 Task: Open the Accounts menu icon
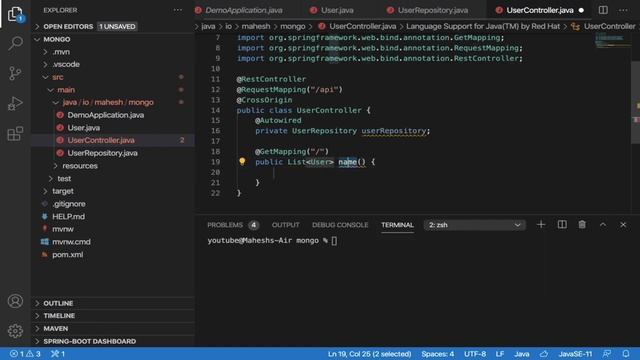[15, 301]
